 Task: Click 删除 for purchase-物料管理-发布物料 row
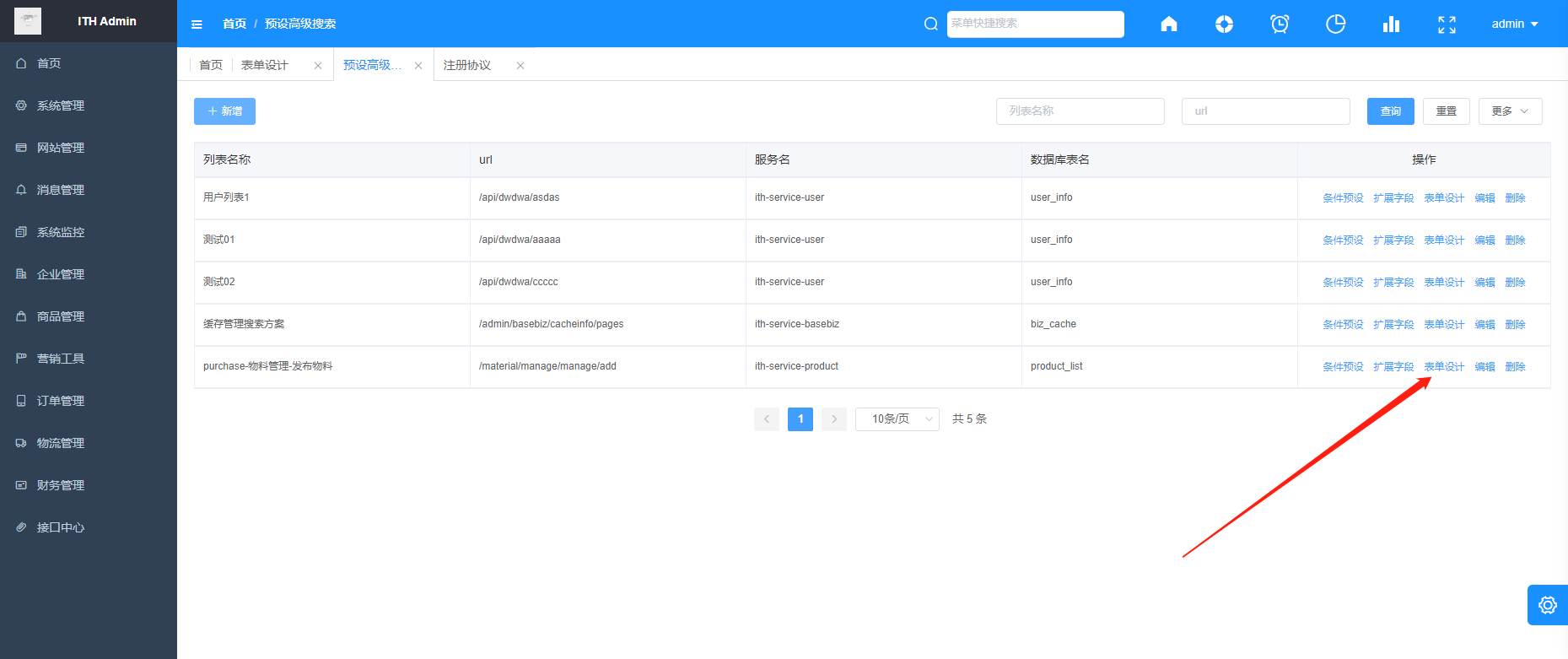1515,367
